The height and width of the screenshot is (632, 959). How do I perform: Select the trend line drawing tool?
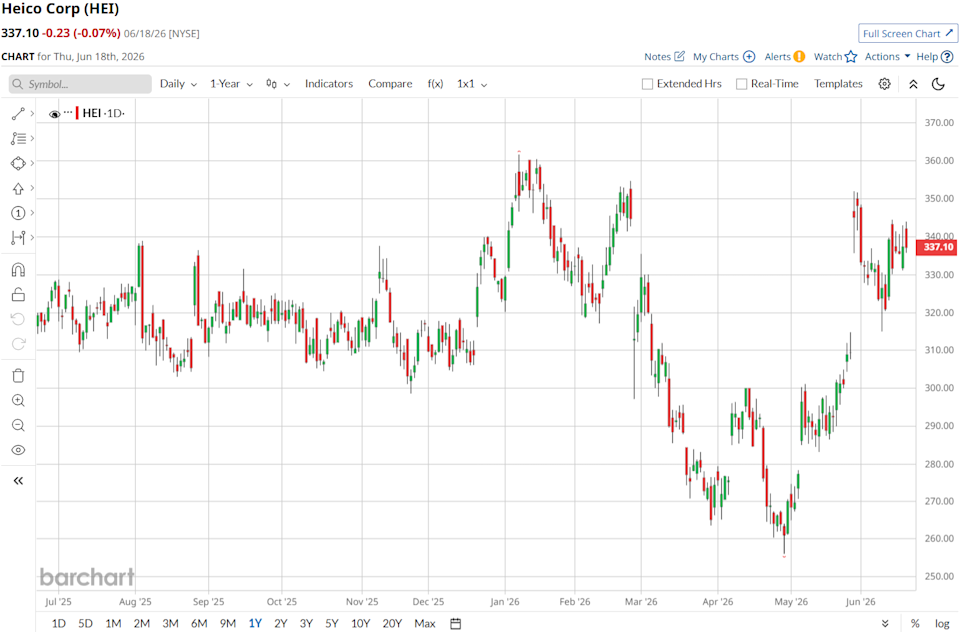[18, 114]
